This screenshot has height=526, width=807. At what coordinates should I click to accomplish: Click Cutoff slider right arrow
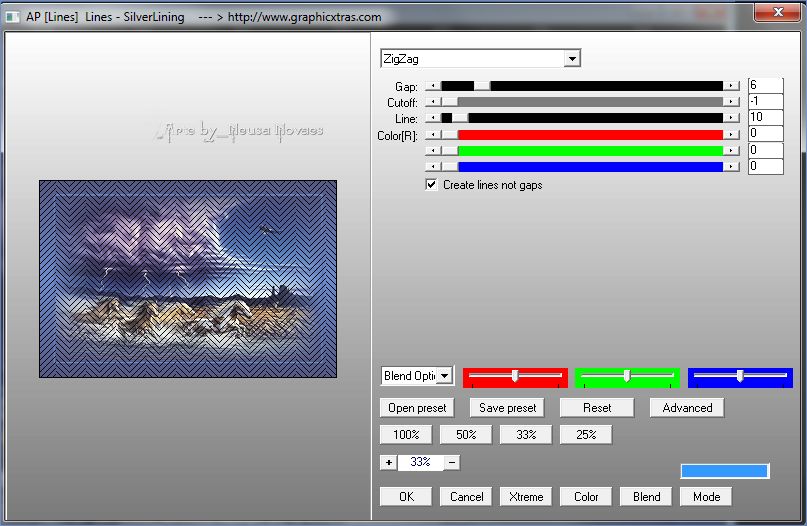(731, 102)
